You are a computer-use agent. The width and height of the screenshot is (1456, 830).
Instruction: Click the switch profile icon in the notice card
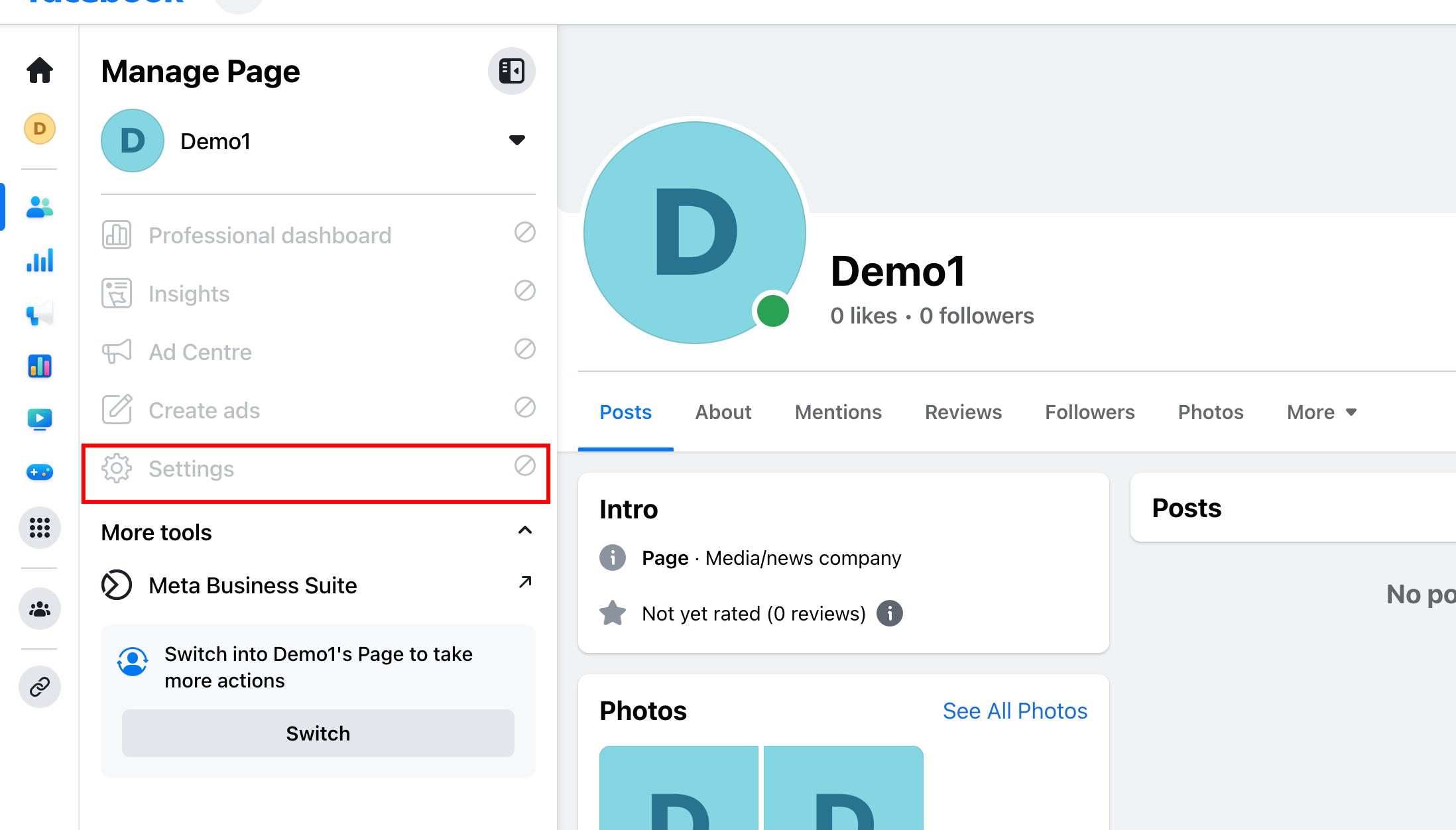coord(133,662)
